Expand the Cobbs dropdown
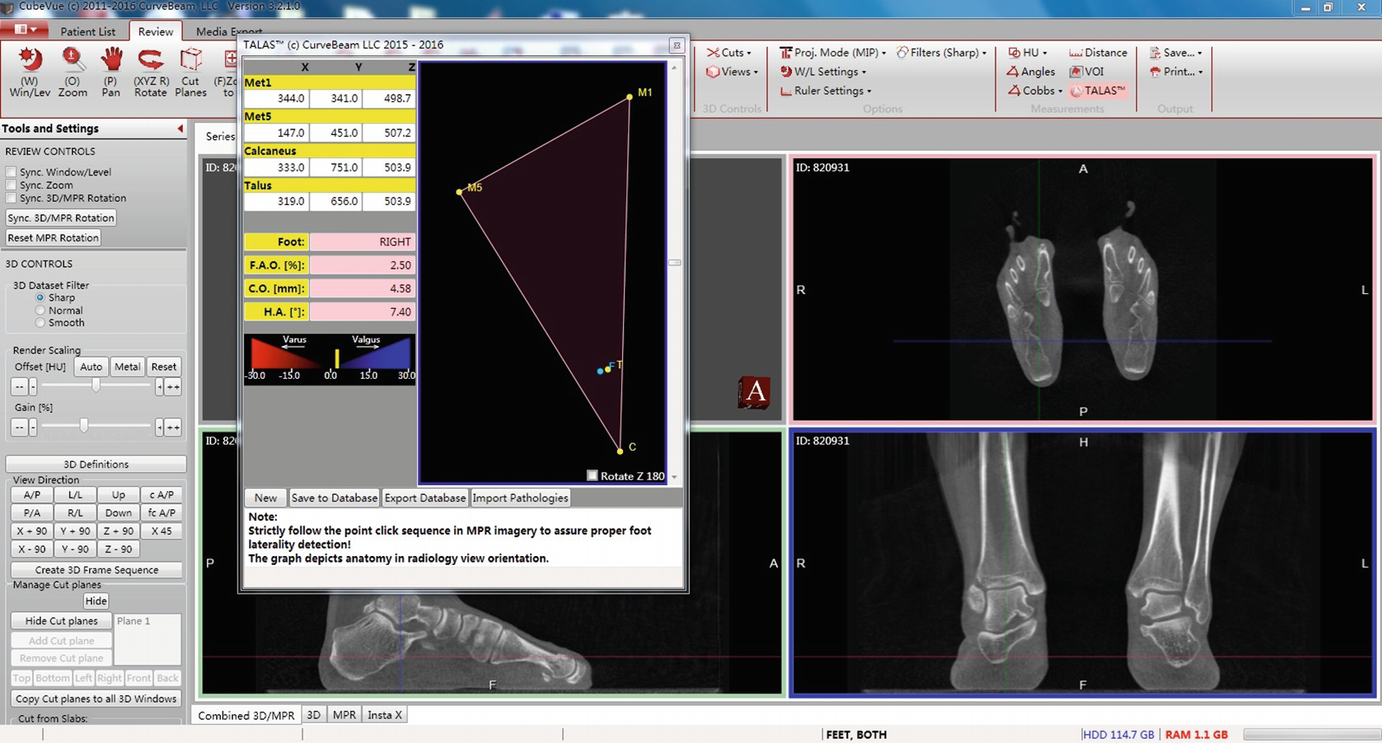1382x743 pixels. pos(1034,91)
